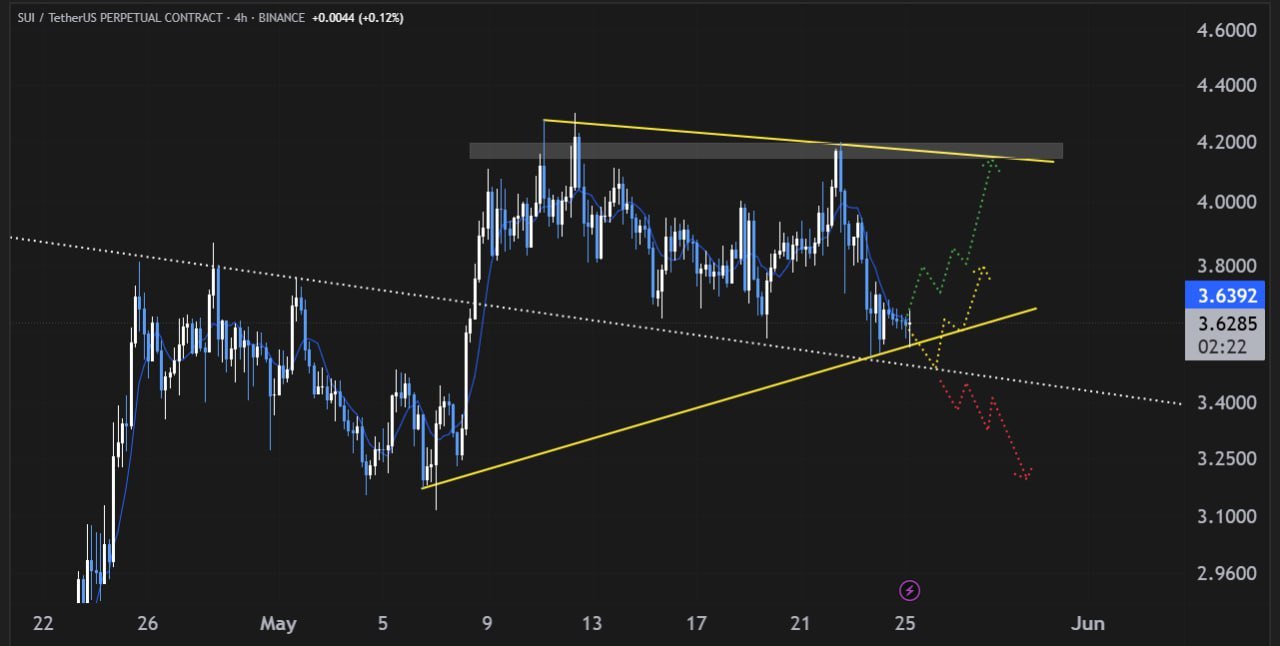Click the 3.1000 price axis label

[x=1226, y=516]
